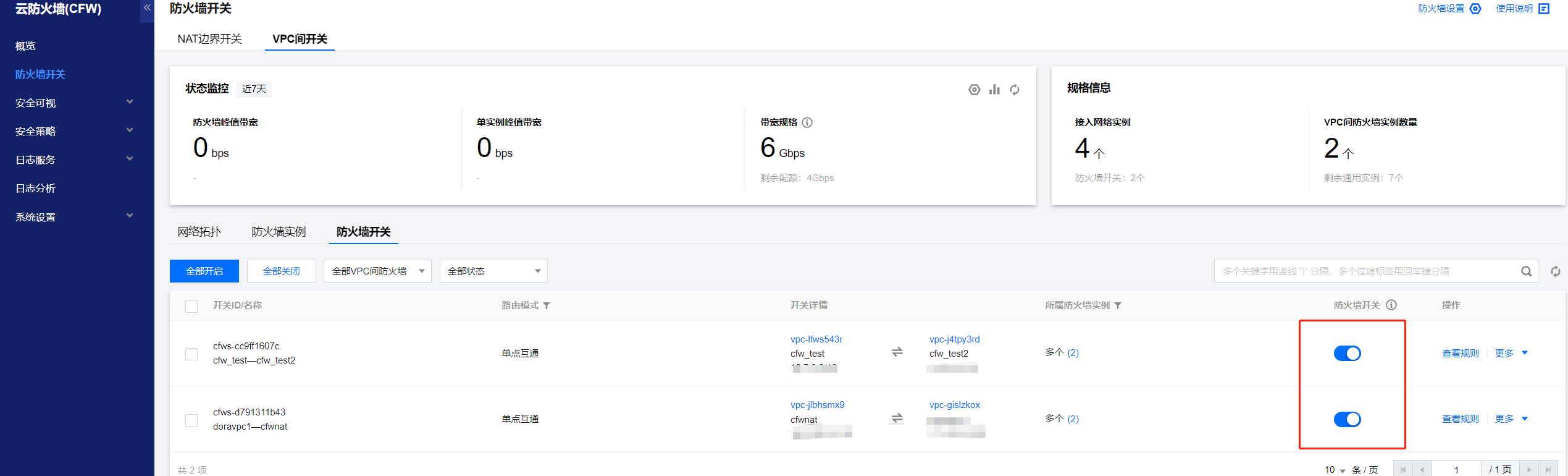
Task: Click the info icon beside 带宽规格
Action: pos(807,122)
